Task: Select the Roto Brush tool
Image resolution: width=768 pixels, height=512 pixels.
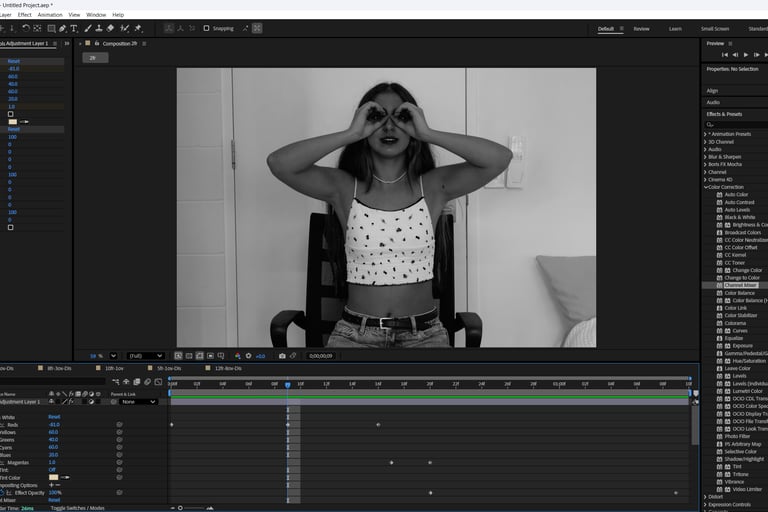Action: coord(124,28)
